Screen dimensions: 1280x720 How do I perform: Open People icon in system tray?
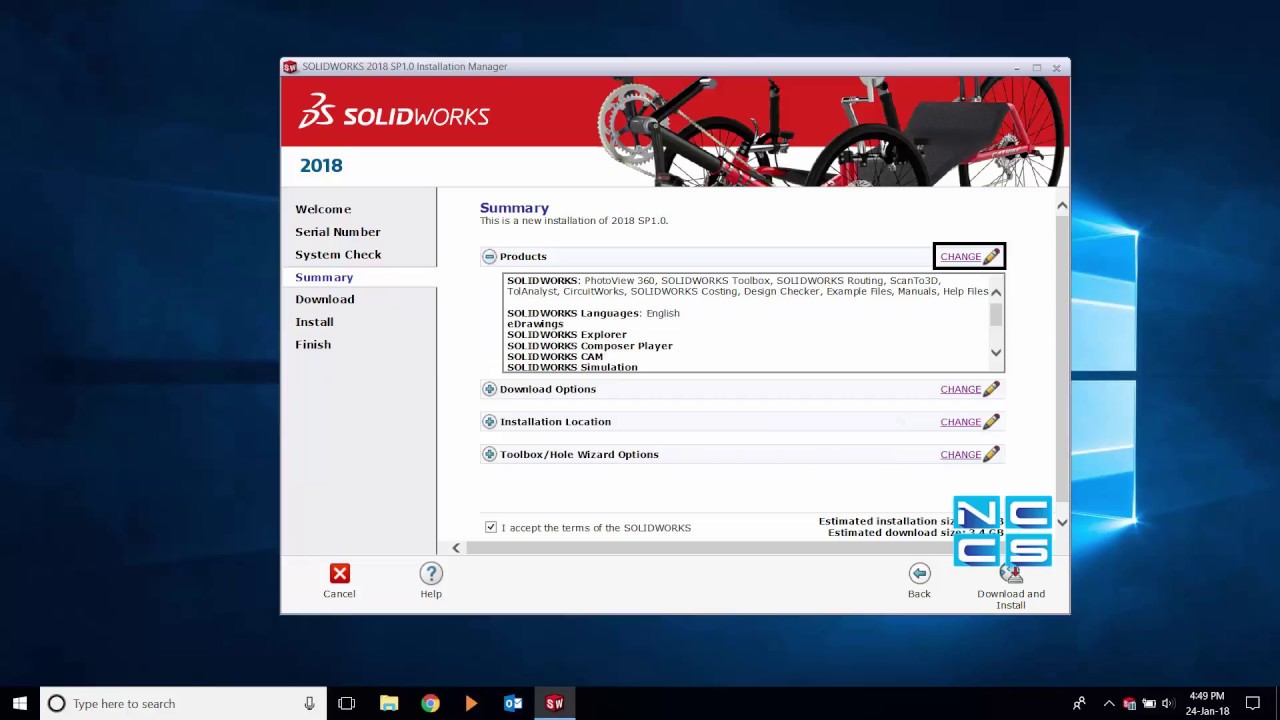tap(1079, 703)
